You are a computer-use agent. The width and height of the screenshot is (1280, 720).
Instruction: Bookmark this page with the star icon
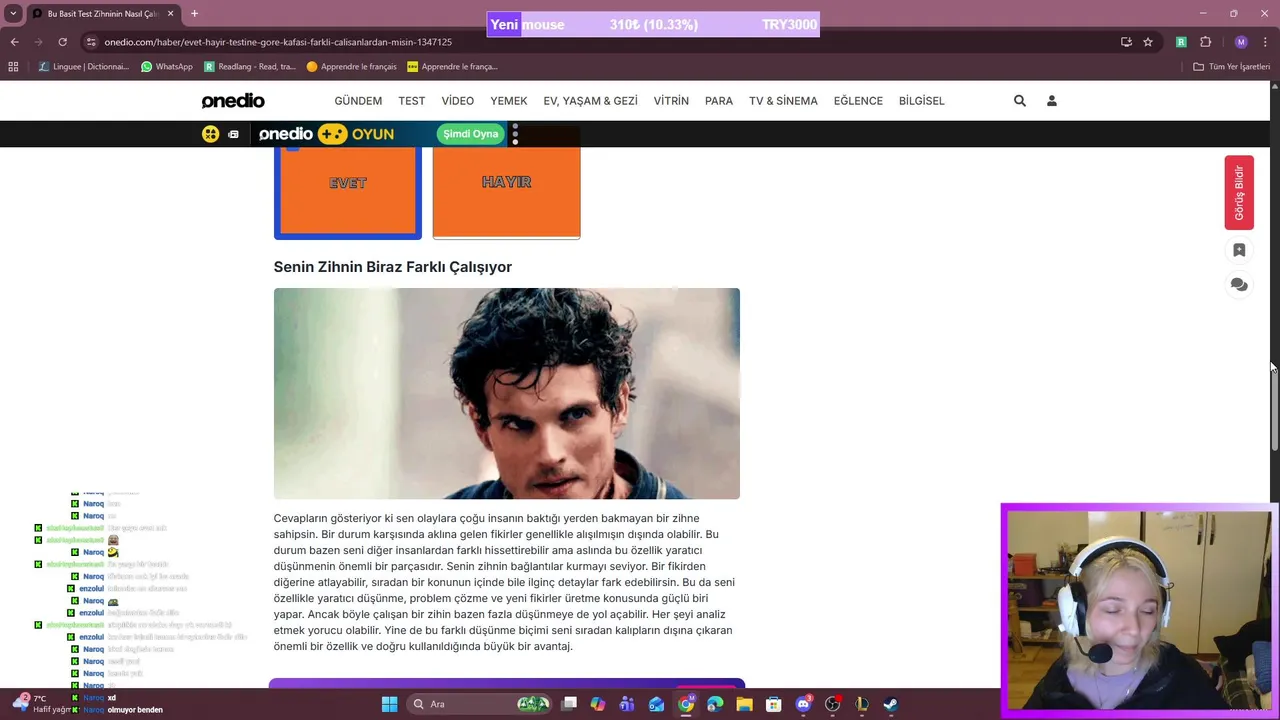click(1148, 42)
